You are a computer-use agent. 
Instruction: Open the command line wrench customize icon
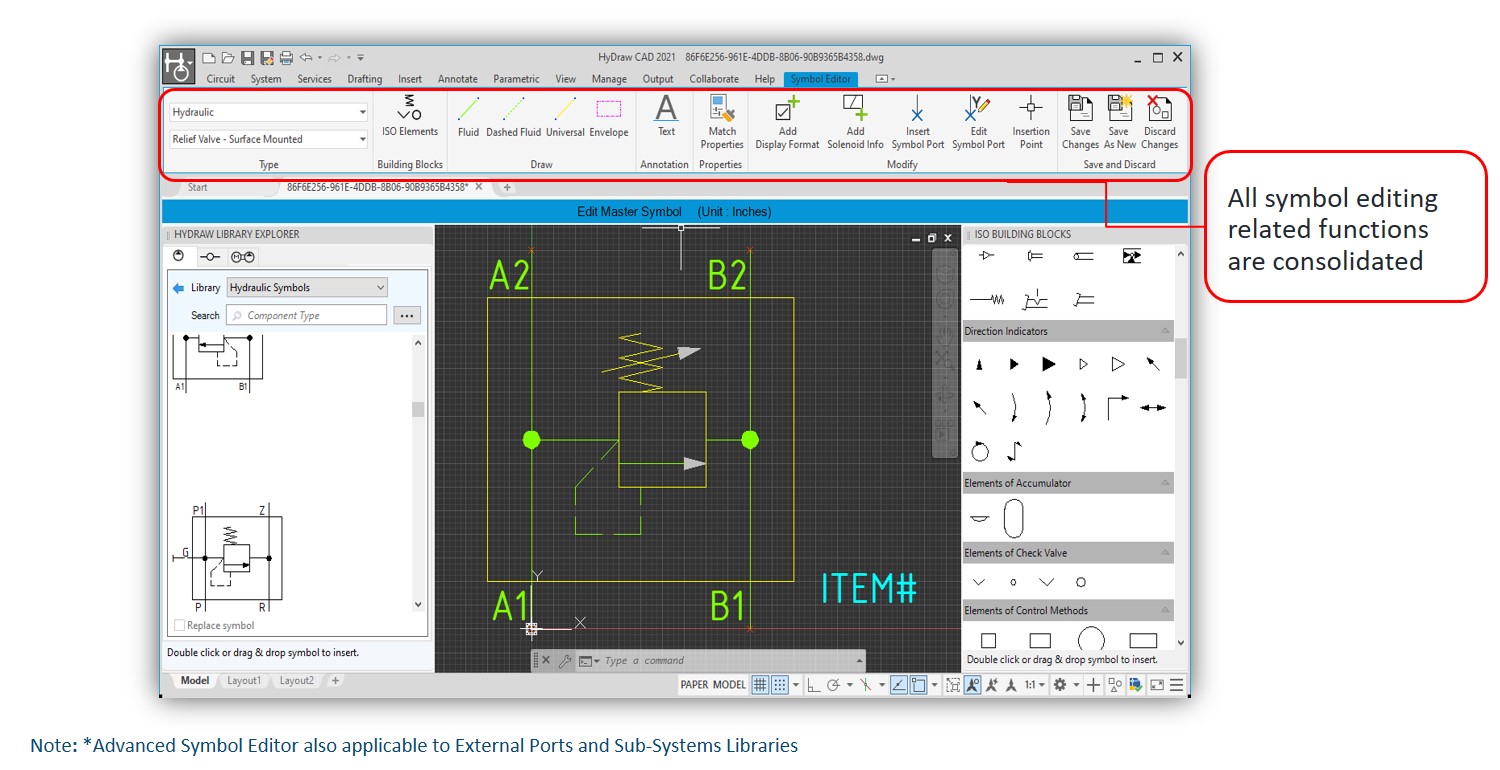[x=564, y=661]
